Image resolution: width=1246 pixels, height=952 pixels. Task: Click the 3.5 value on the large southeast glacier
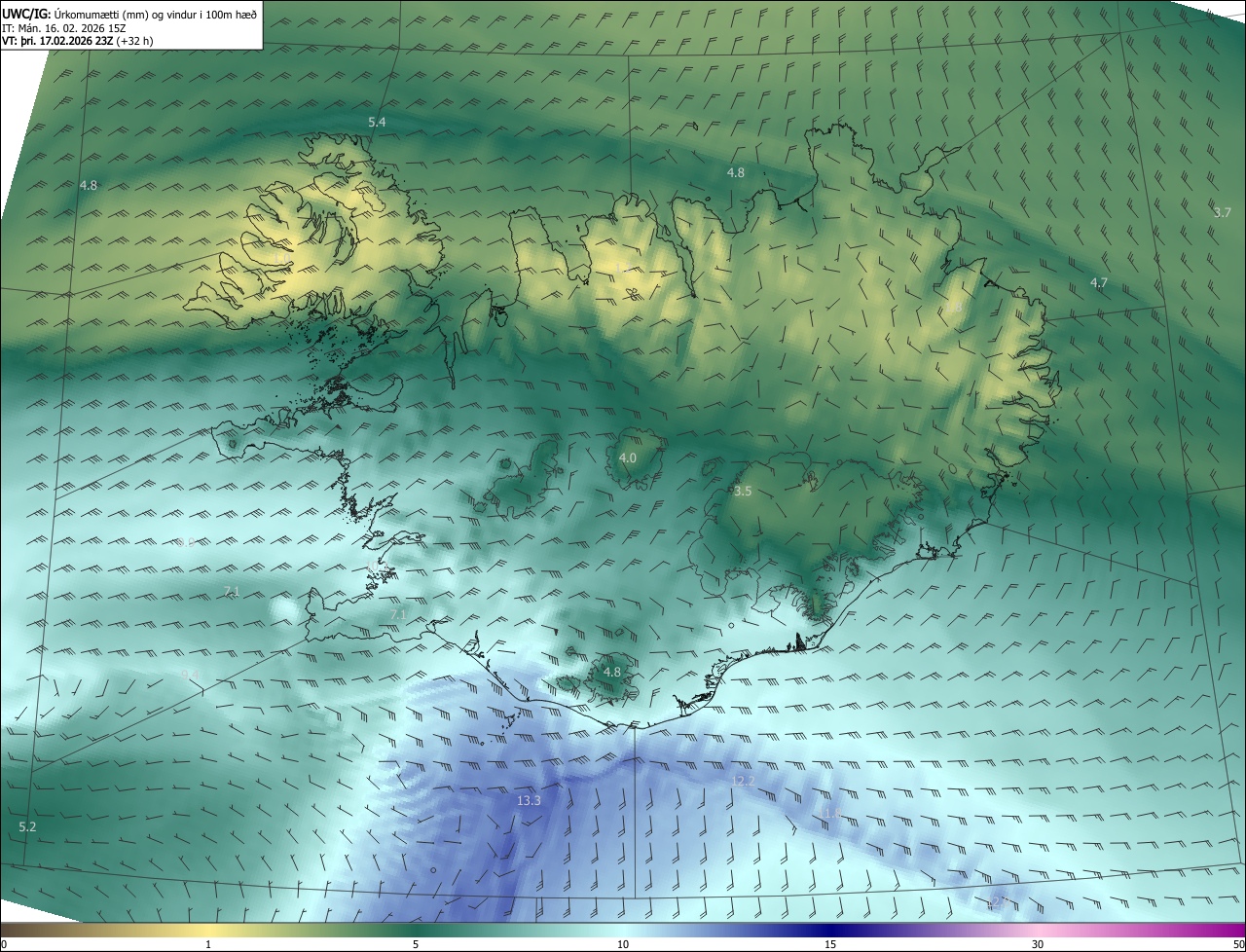(x=743, y=492)
